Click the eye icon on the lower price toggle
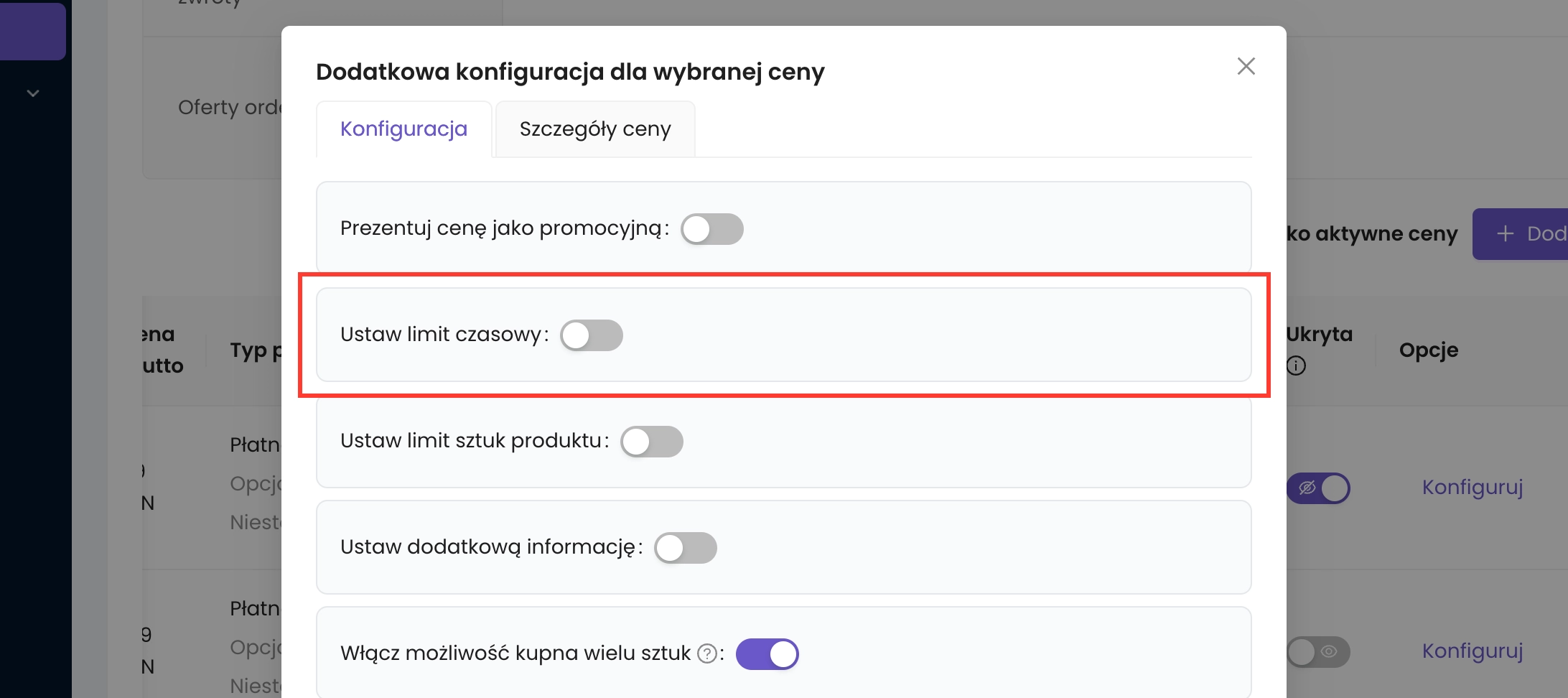 pos(1329,651)
